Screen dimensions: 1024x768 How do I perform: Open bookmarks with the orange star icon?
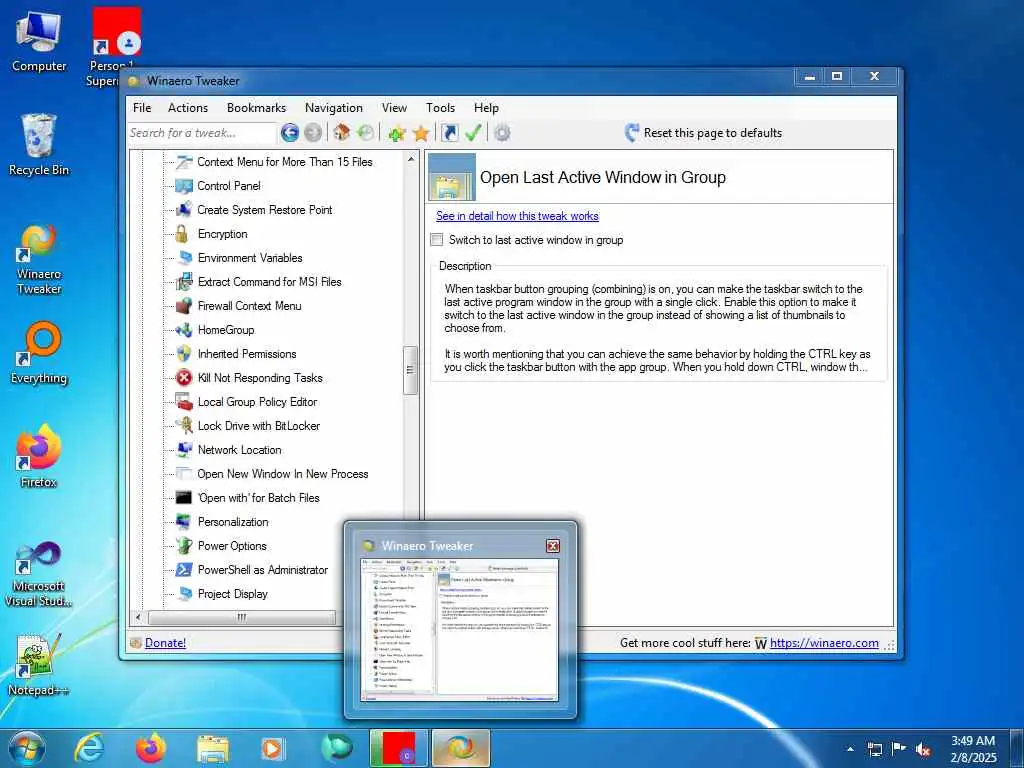click(421, 133)
